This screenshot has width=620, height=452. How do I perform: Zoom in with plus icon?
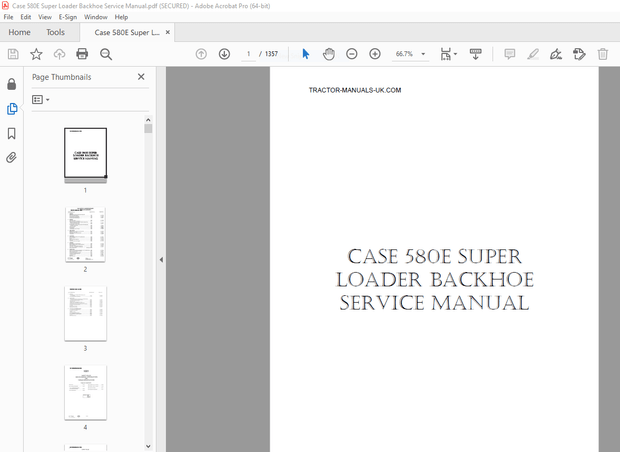click(375, 54)
